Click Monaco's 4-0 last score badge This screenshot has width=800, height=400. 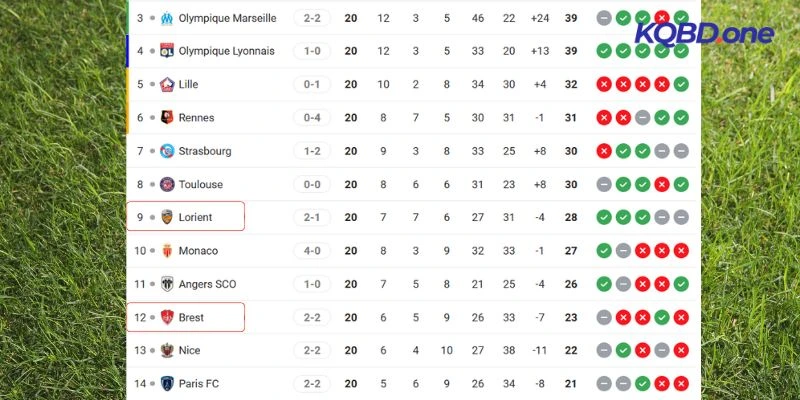pos(310,251)
